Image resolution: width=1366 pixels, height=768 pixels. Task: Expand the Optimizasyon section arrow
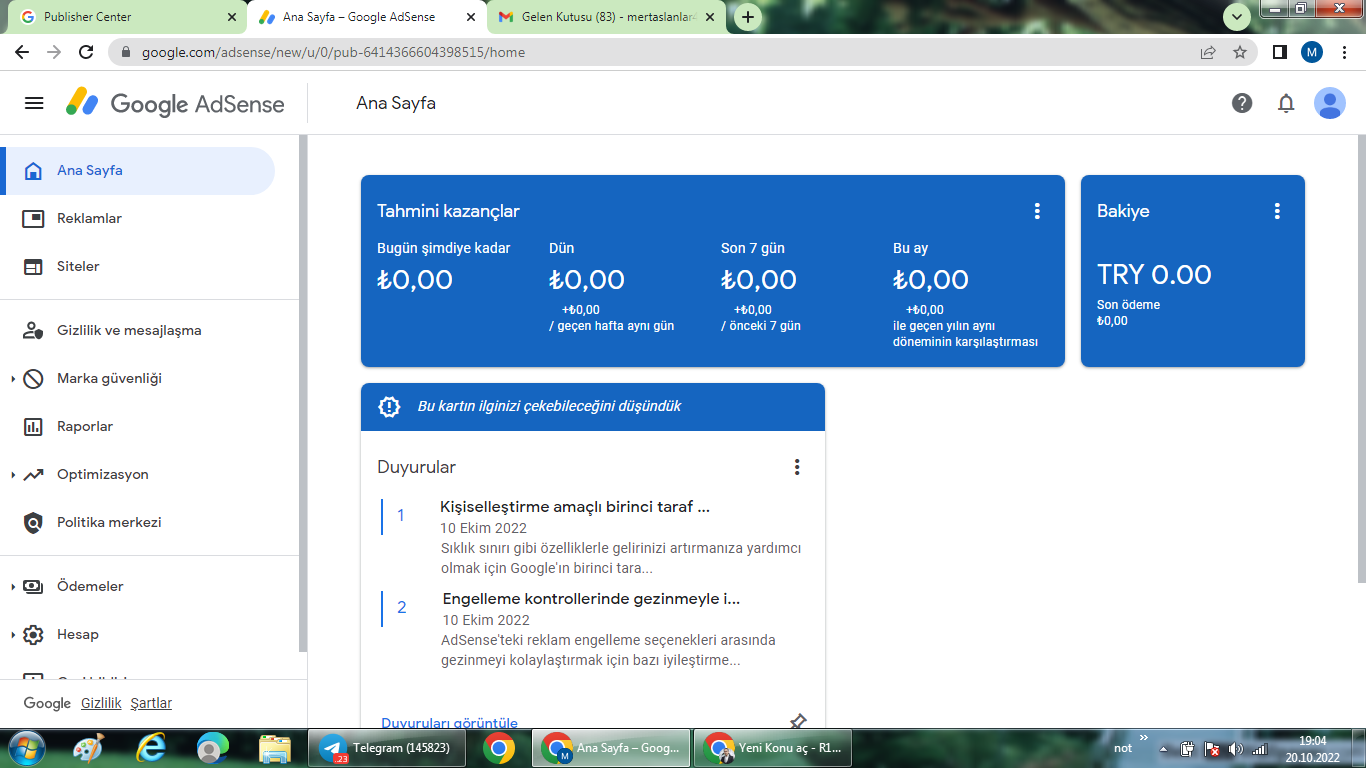coord(12,475)
